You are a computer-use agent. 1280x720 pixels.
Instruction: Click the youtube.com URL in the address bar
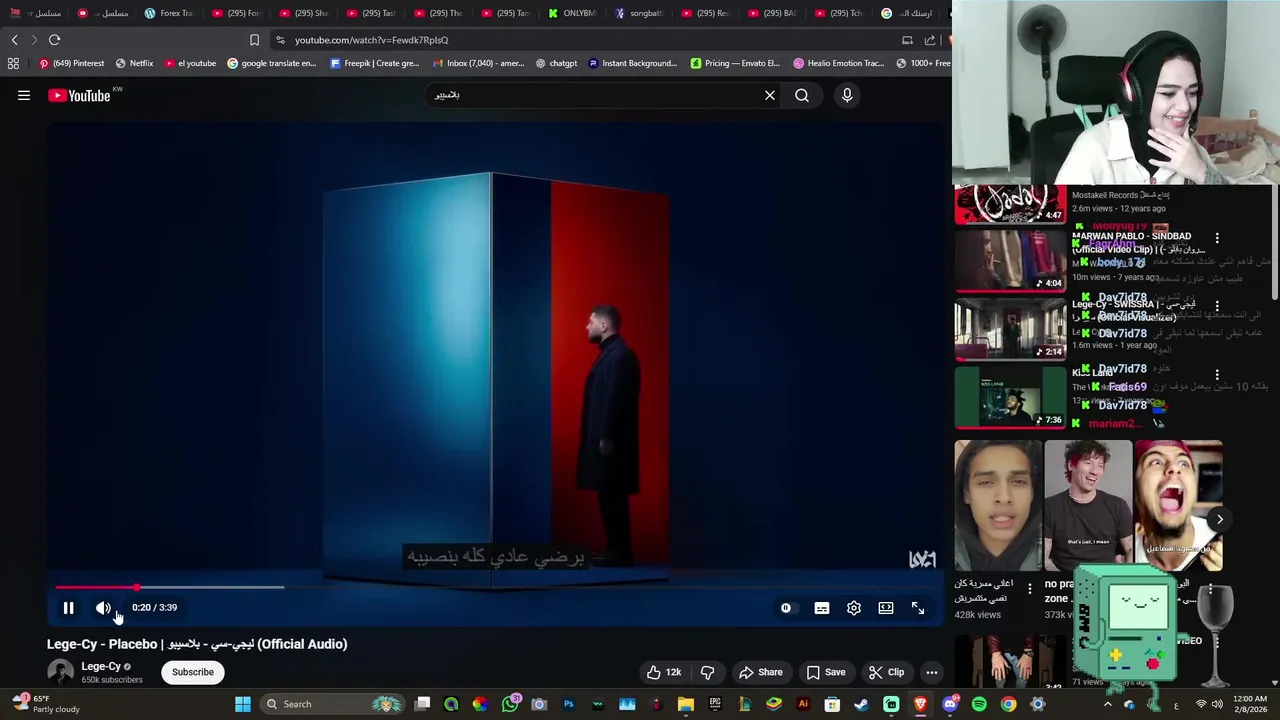click(x=371, y=40)
